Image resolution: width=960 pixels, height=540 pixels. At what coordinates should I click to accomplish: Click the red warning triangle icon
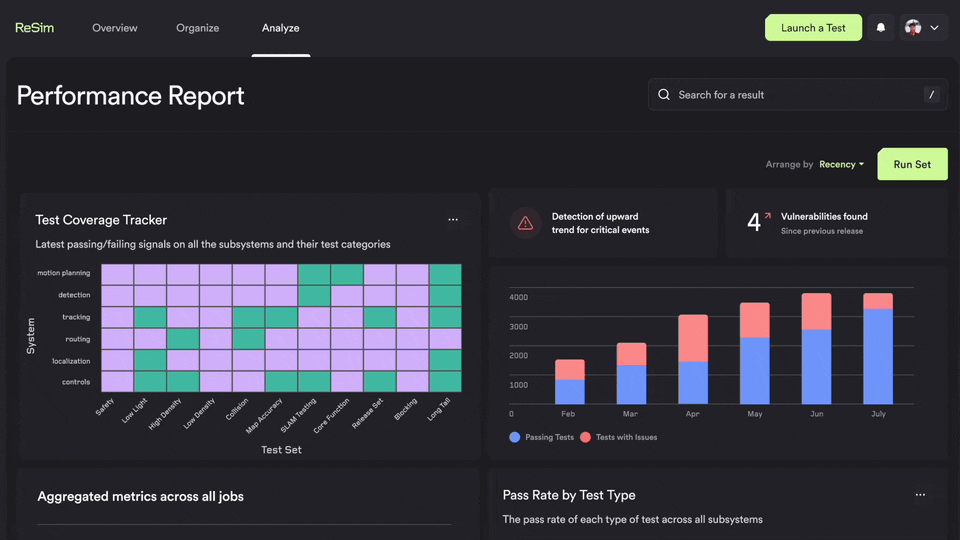(x=525, y=223)
